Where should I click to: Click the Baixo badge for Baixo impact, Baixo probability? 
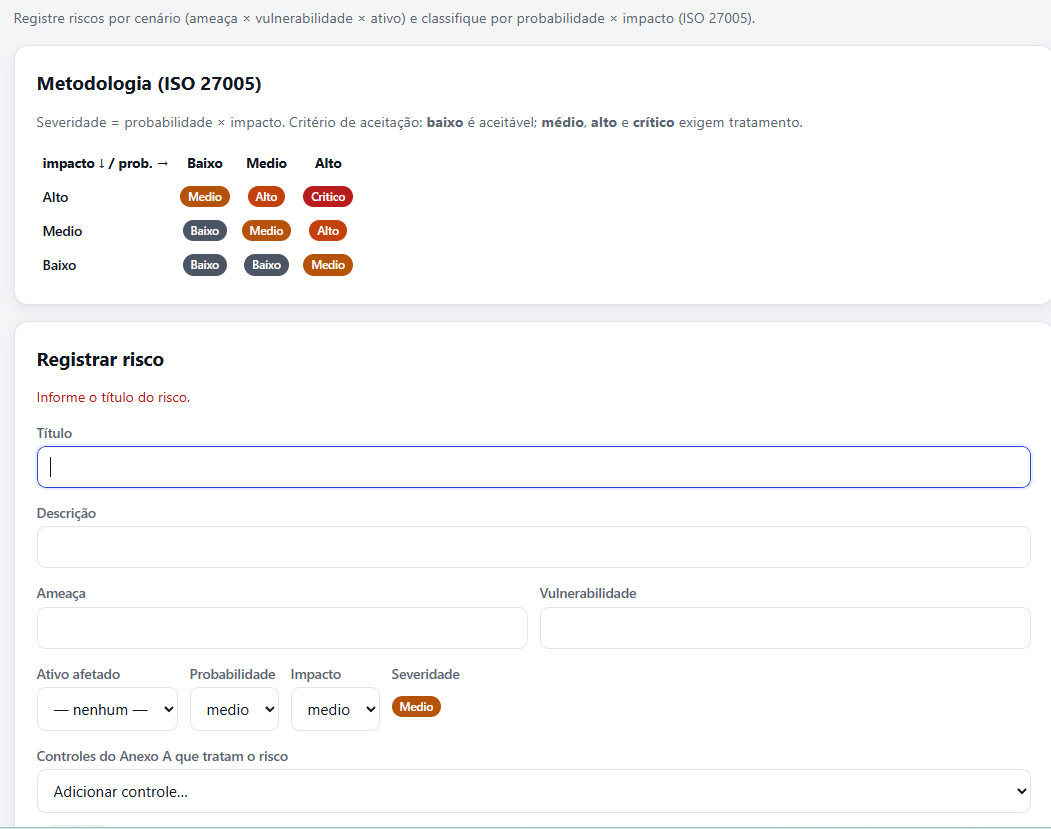[205, 265]
